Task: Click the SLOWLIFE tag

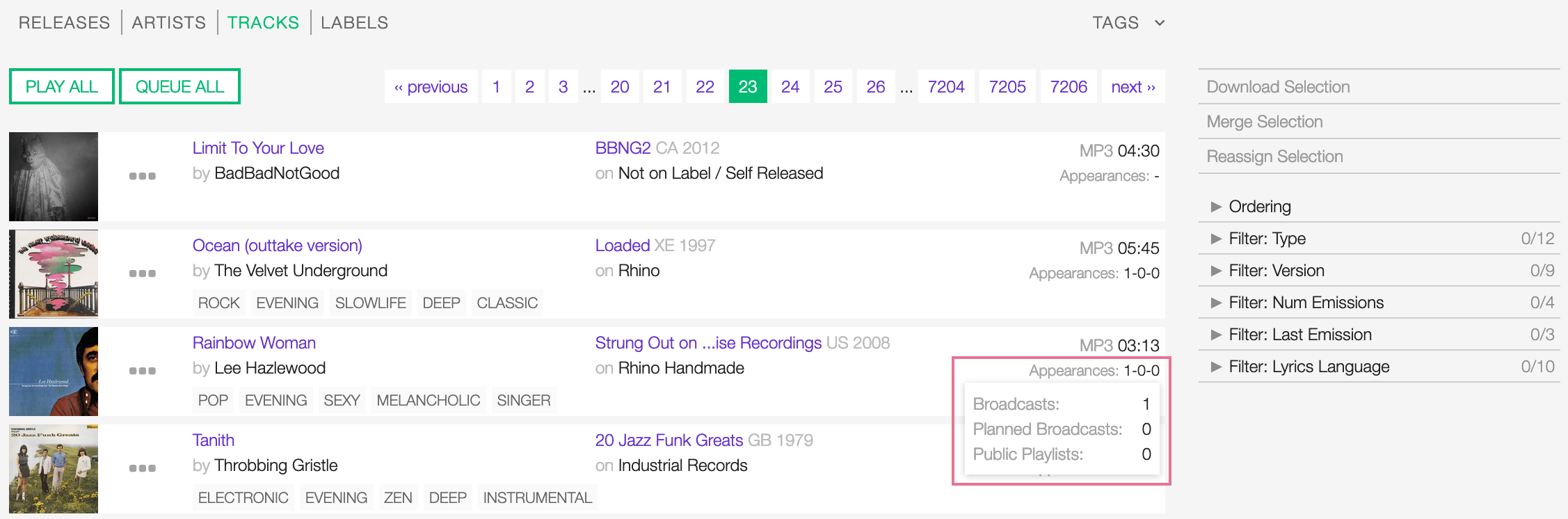Action: [370, 303]
